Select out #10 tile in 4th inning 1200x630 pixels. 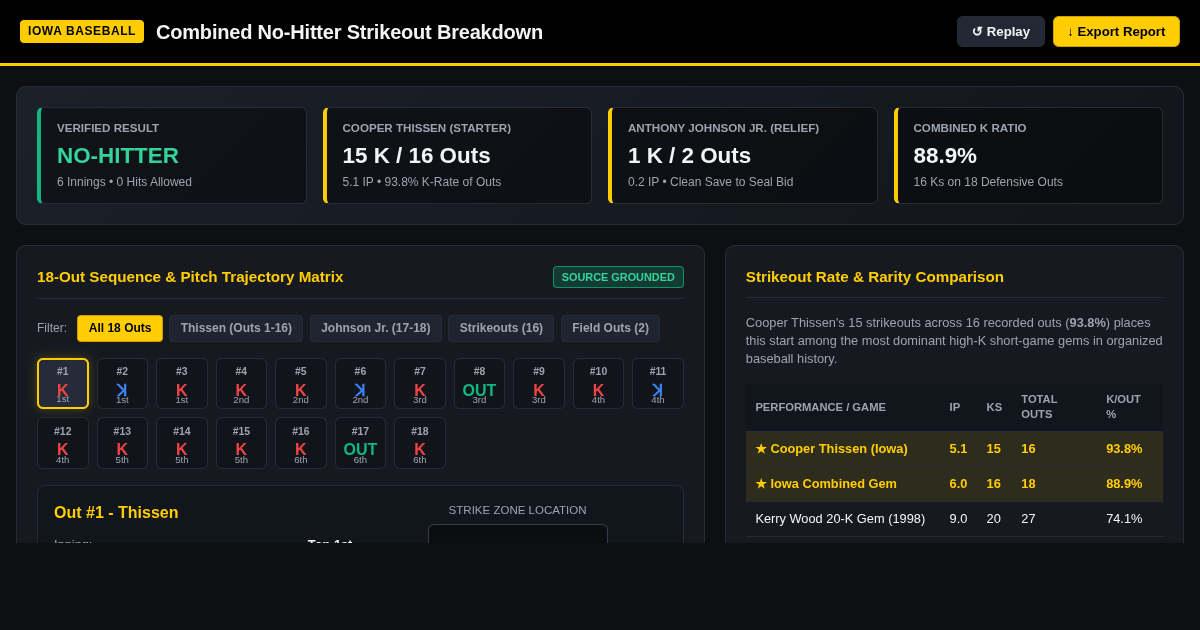598,384
